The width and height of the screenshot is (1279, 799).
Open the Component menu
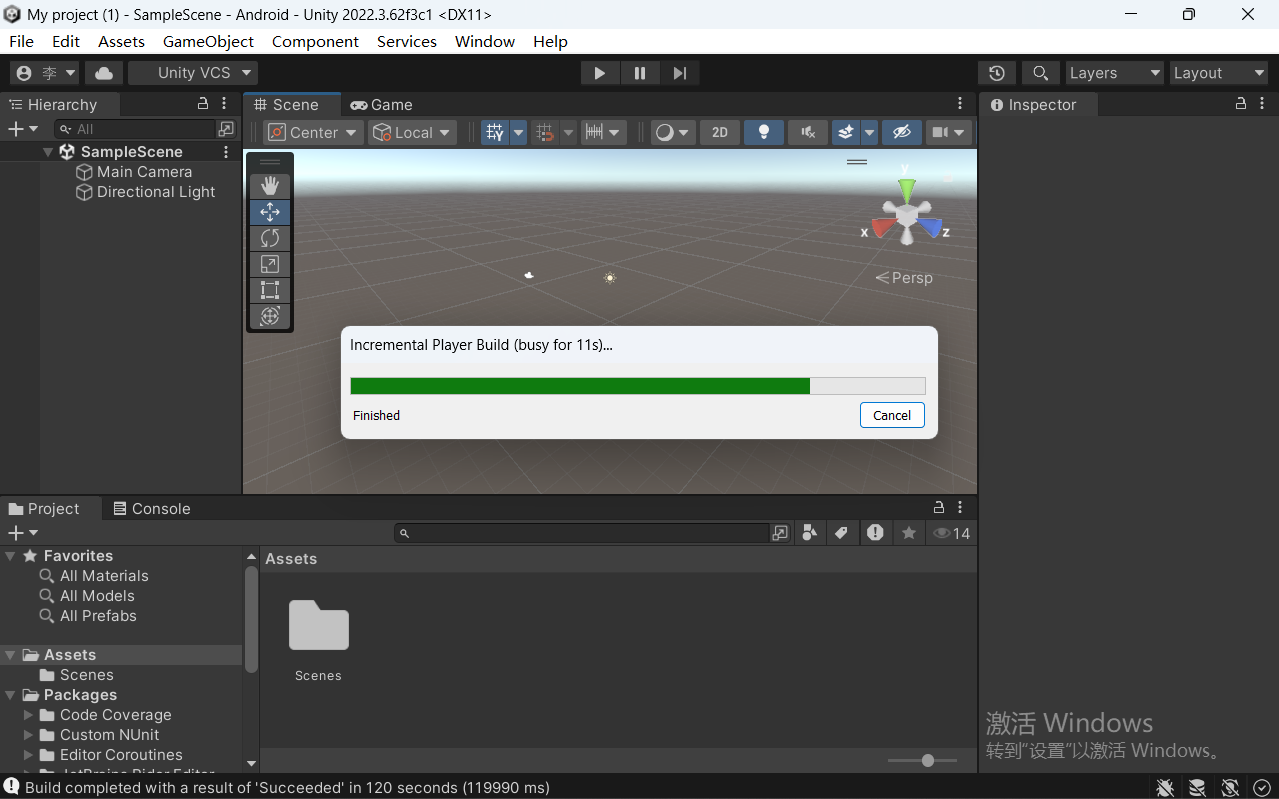[x=315, y=41]
